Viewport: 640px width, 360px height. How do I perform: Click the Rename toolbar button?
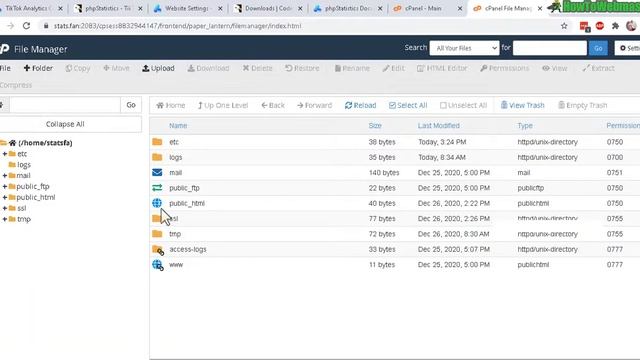tap(352, 68)
